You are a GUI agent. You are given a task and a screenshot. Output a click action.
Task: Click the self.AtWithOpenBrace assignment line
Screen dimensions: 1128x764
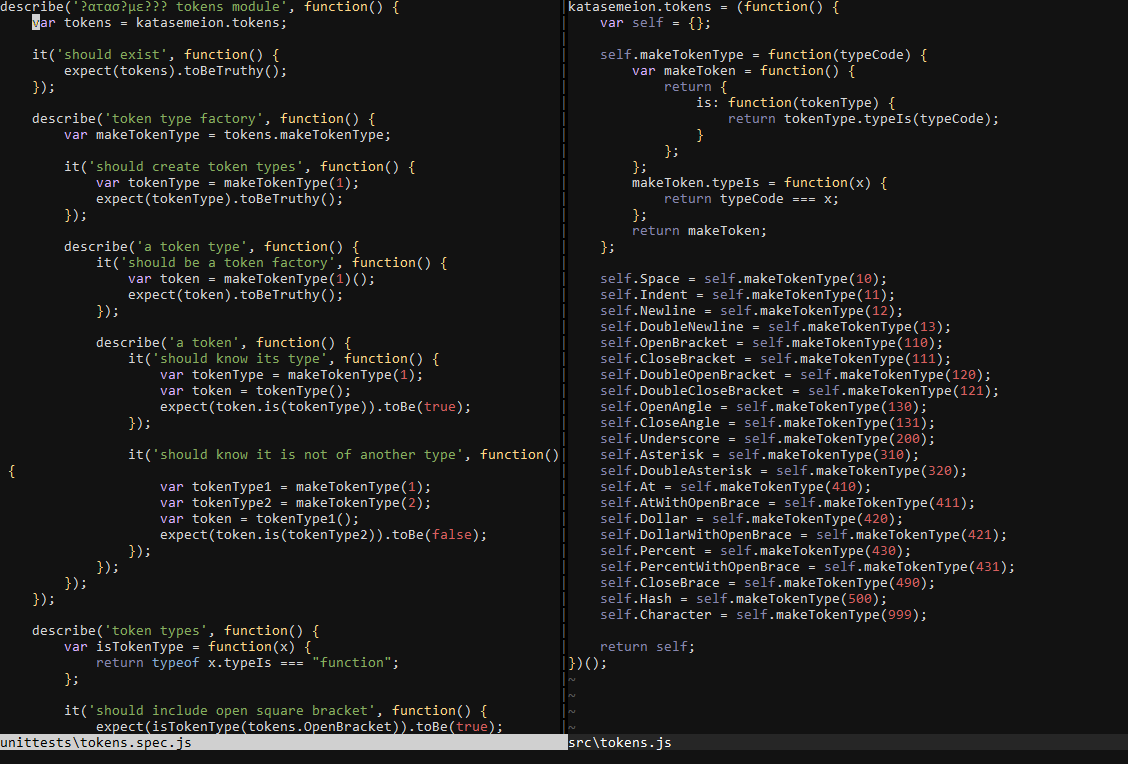pyautogui.click(x=788, y=503)
